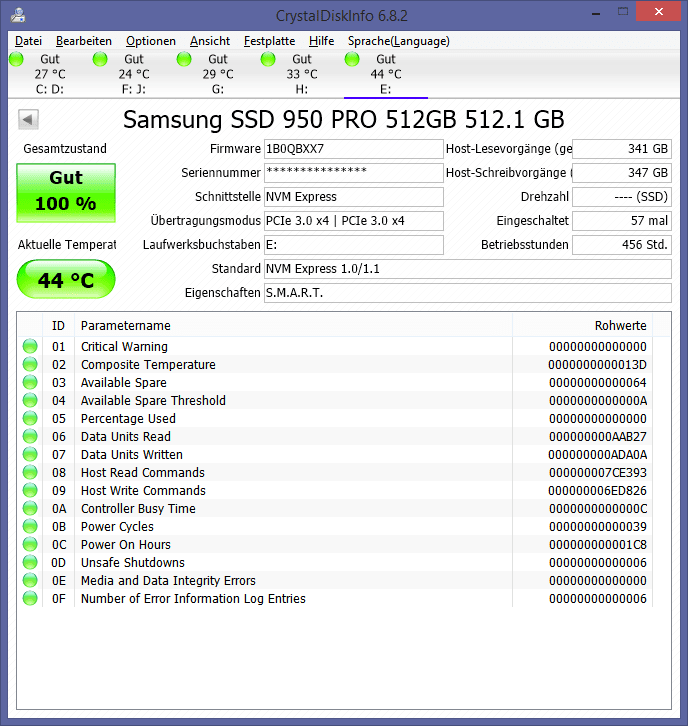
Task: Select the Power On Hours parameter name
Action: pyautogui.click(x=125, y=544)
